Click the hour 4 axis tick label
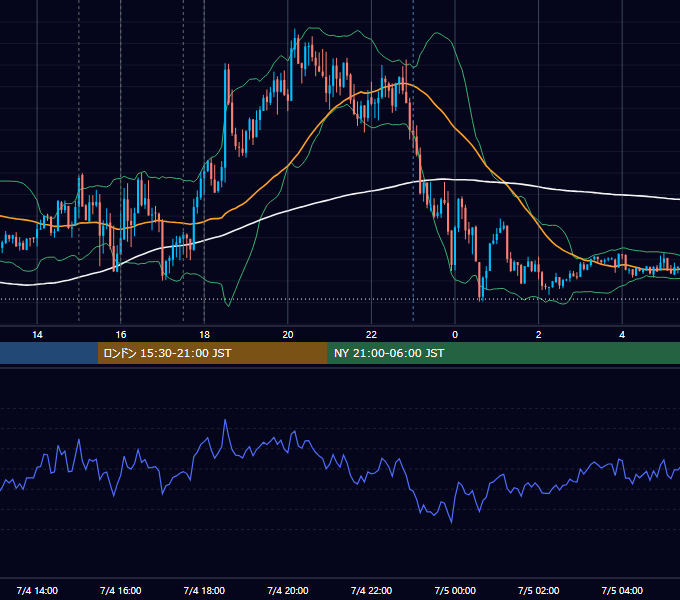Image resolution: width=680 pixels, height=600 pixels. point(622,335)
